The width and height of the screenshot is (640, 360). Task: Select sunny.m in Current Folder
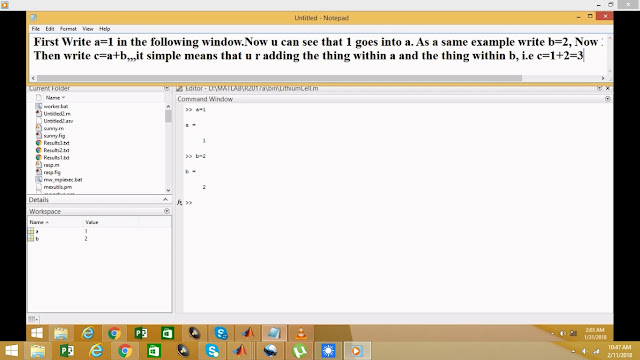click(x=53, y=128)
